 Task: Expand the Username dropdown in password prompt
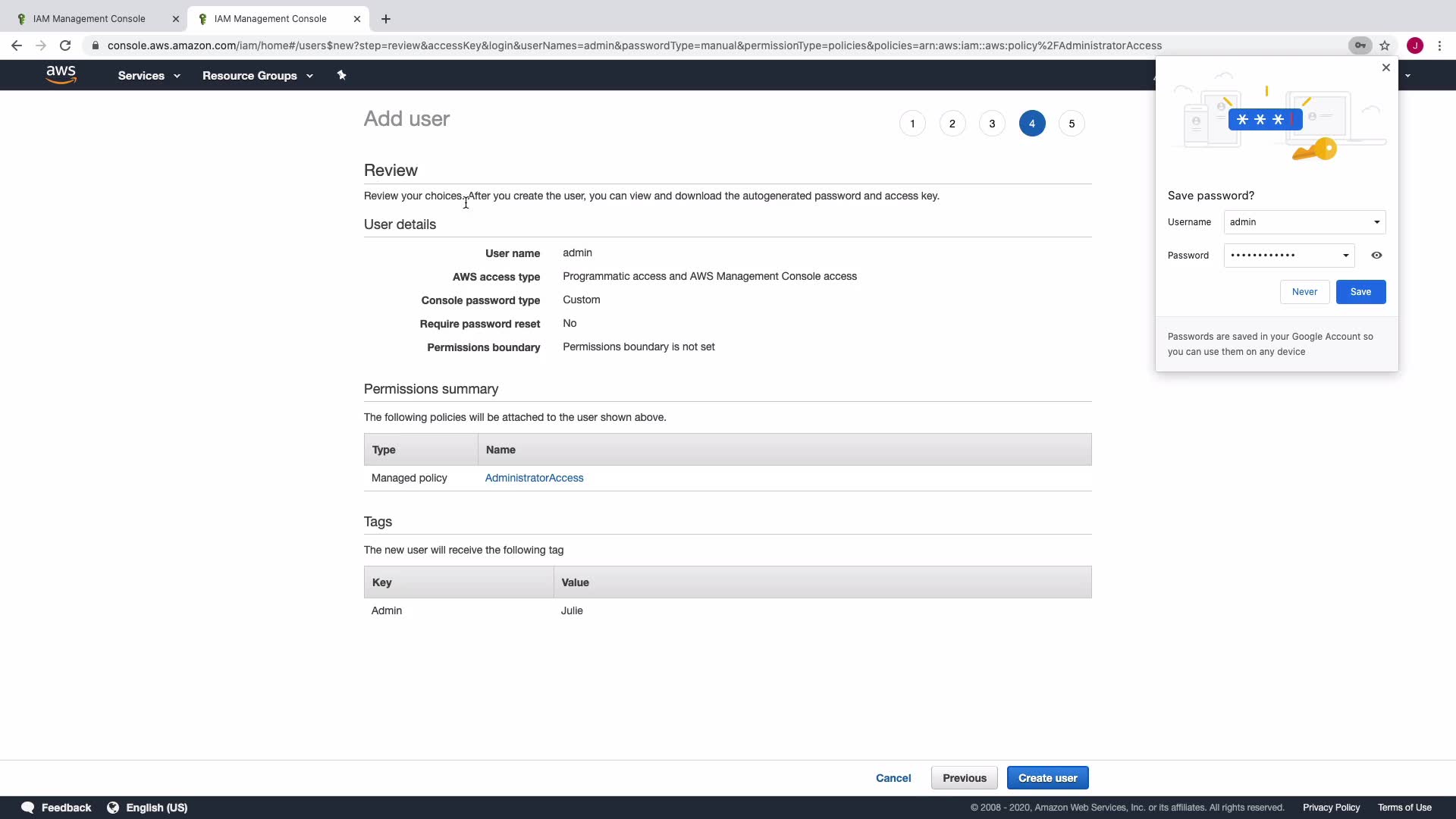coord(1376,222)
